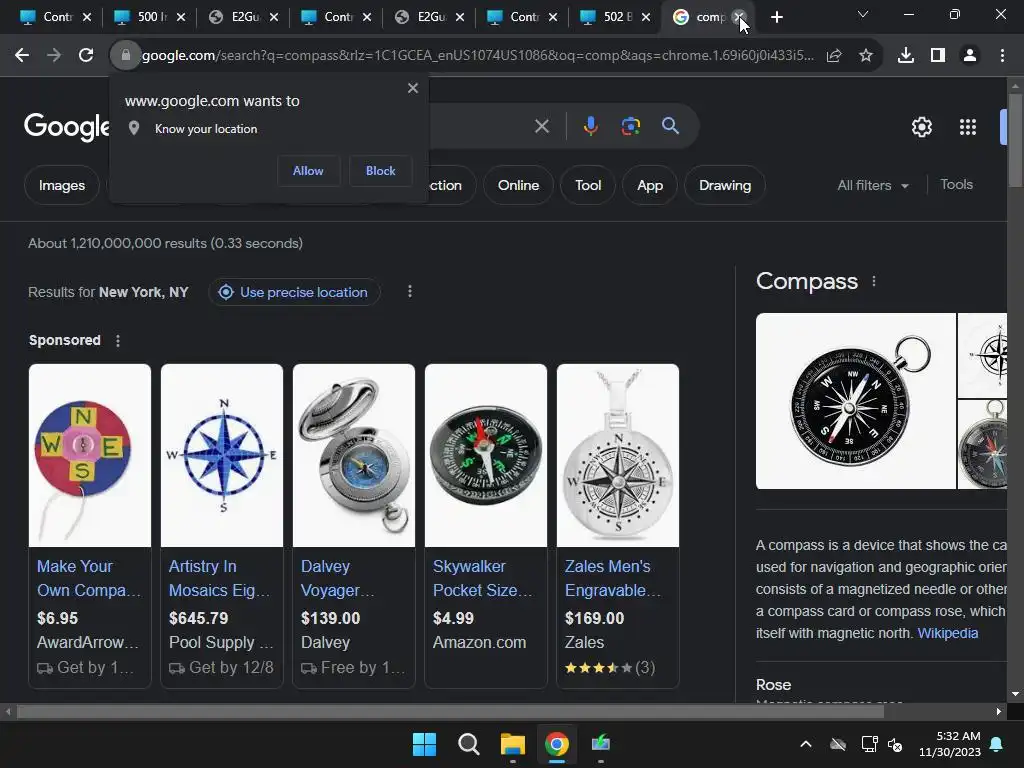Image resolution: width=1024 pixels, height=768 pixels.
Task: Select the Images filter chip
Action: 62,185
